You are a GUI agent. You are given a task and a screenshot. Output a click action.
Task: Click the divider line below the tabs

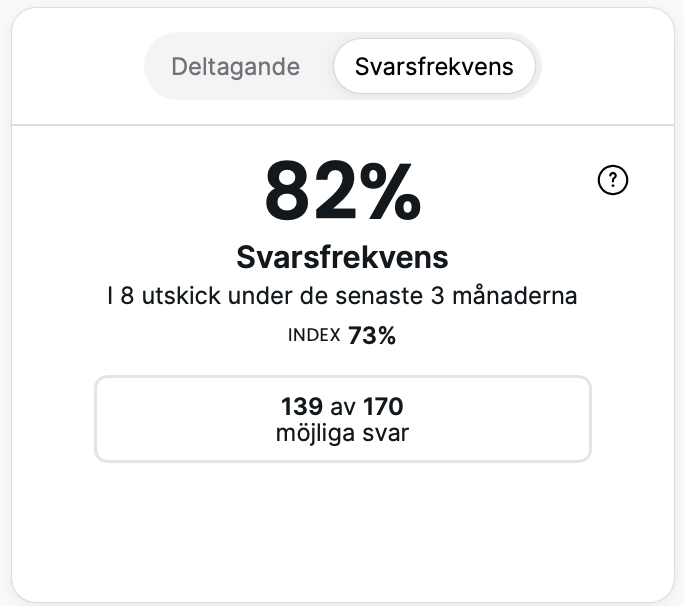tap(342, 125)
